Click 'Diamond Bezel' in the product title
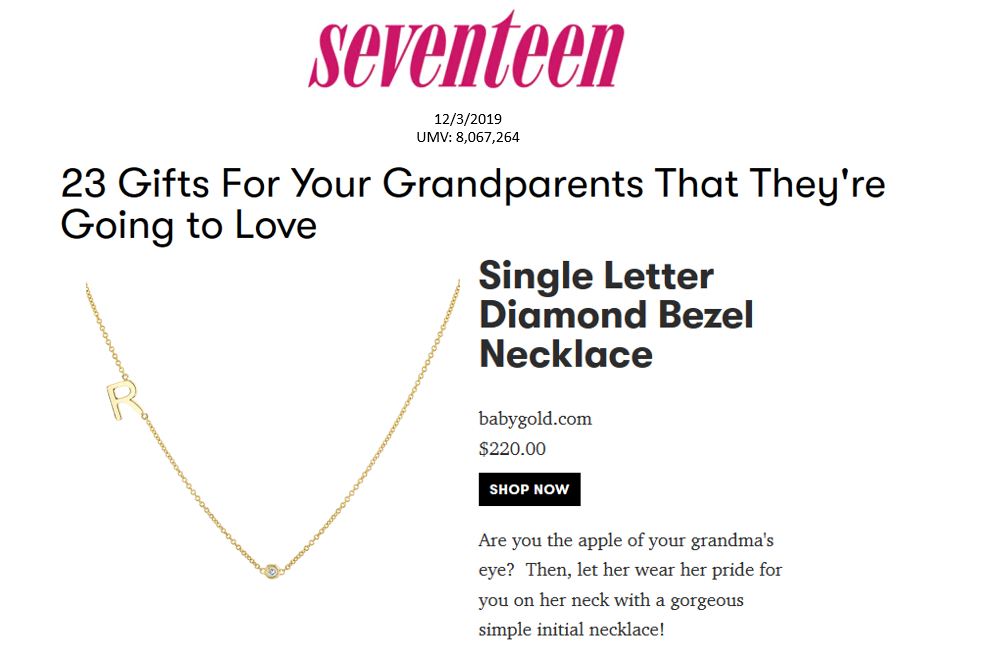 [616, 314]
